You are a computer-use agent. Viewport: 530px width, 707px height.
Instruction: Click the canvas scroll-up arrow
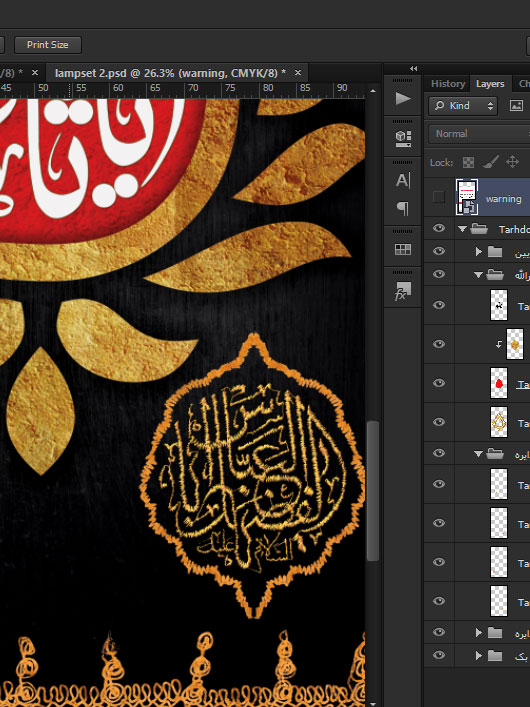(373, 91)
